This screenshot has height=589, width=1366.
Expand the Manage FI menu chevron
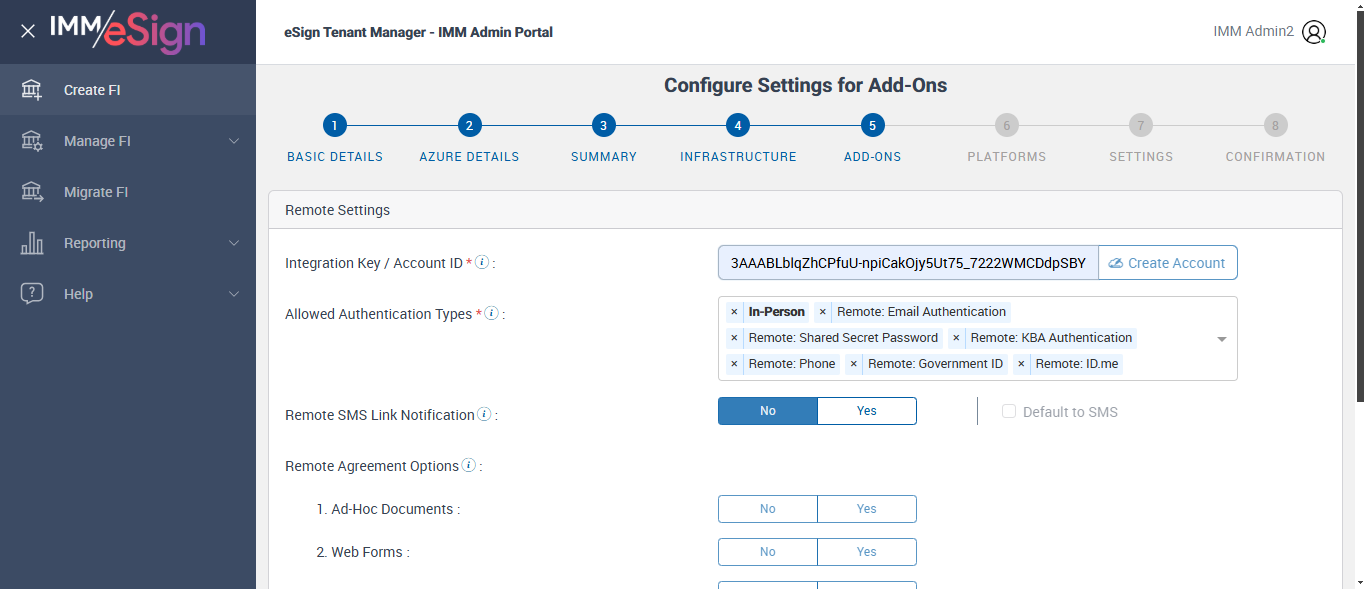coord(234,141)
